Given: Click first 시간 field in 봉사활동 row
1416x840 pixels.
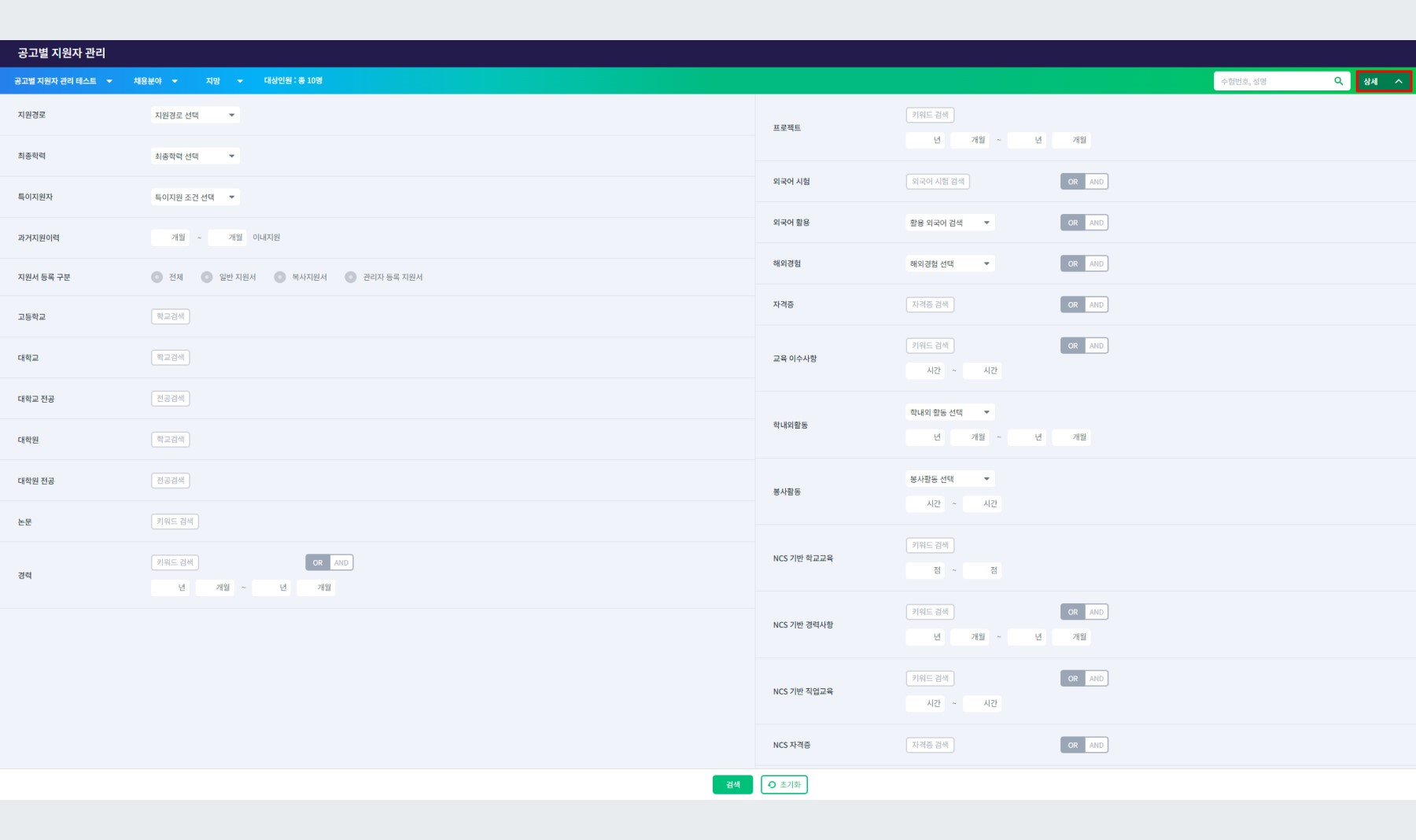Looking at the screenshot, I should pos(925,503).
